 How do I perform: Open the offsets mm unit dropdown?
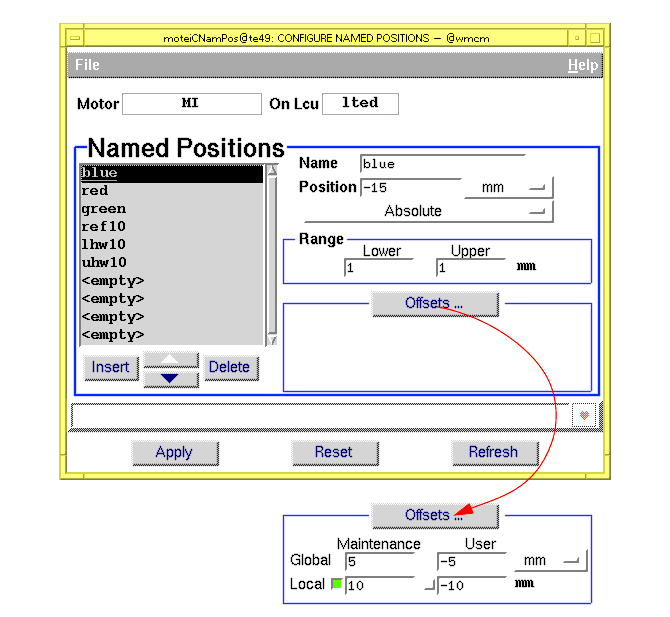[550, 561]
